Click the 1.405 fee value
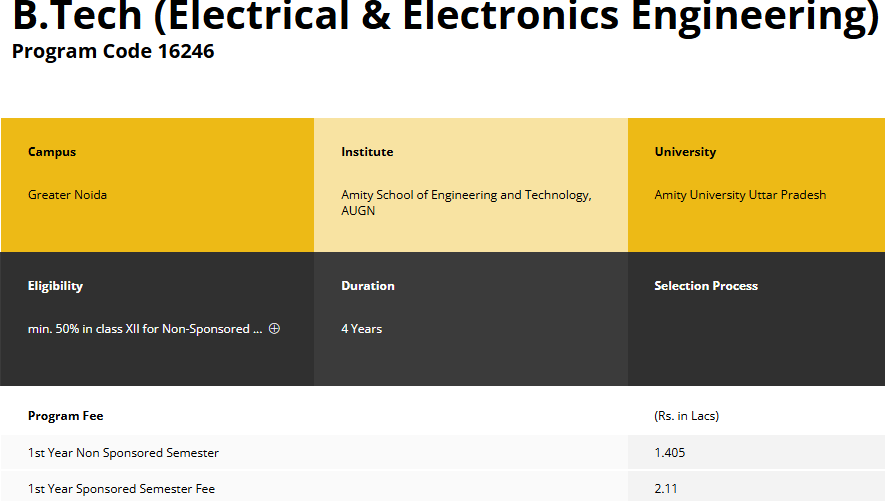 669,452
